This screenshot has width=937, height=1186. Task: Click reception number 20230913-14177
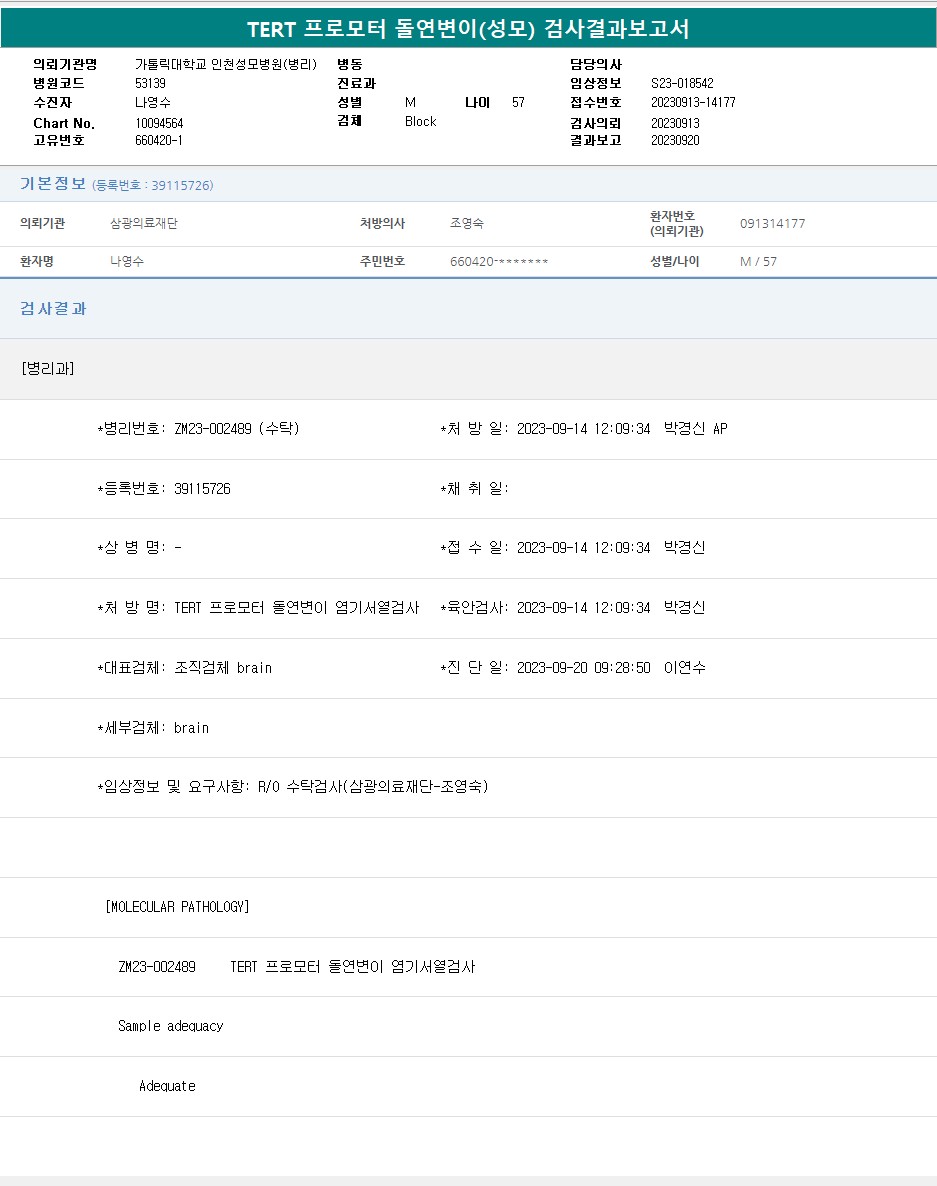693,102
